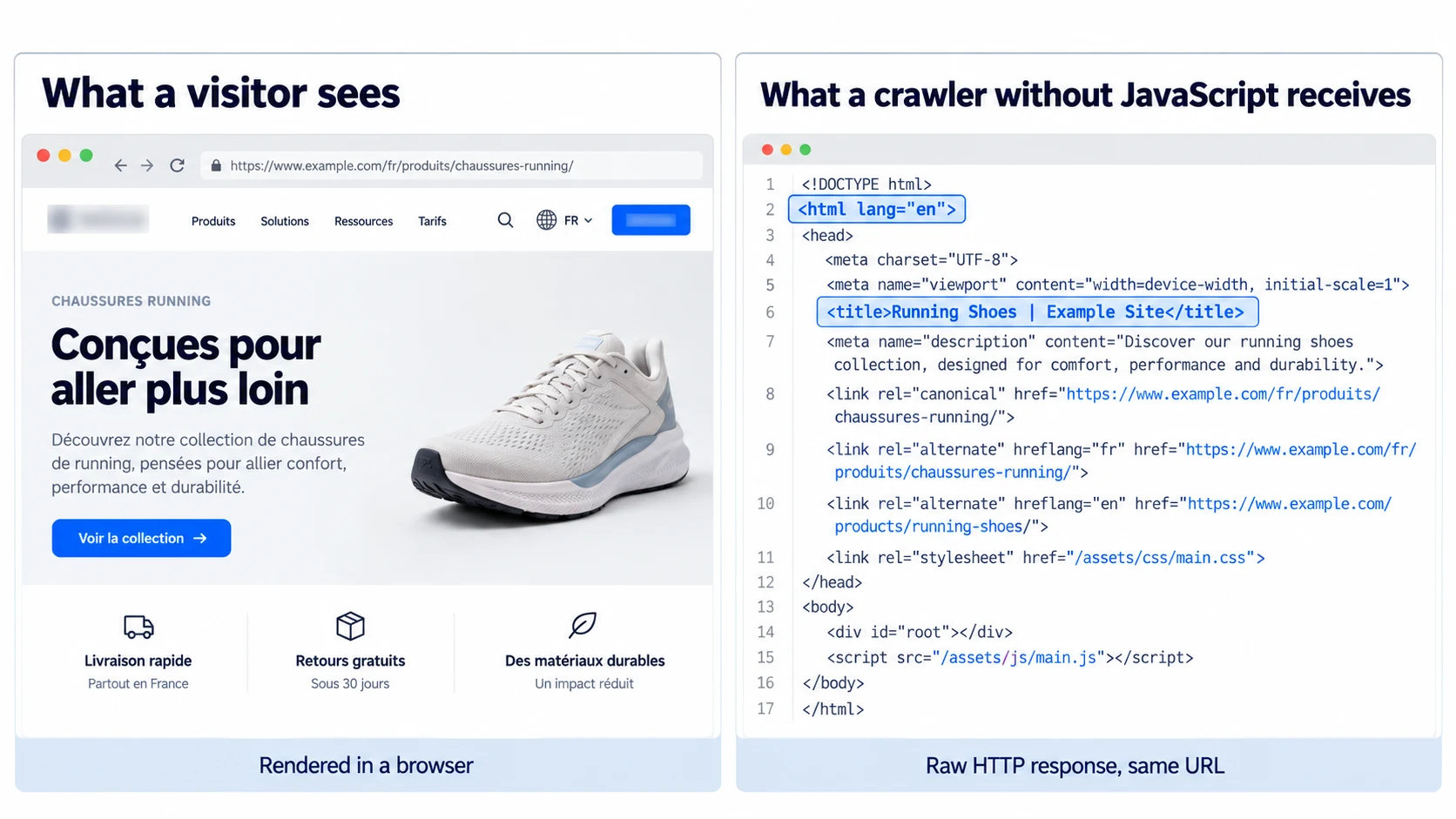Click the green window dot in code window
This screenshot has width=1456, height=819.
pos(806,150)
